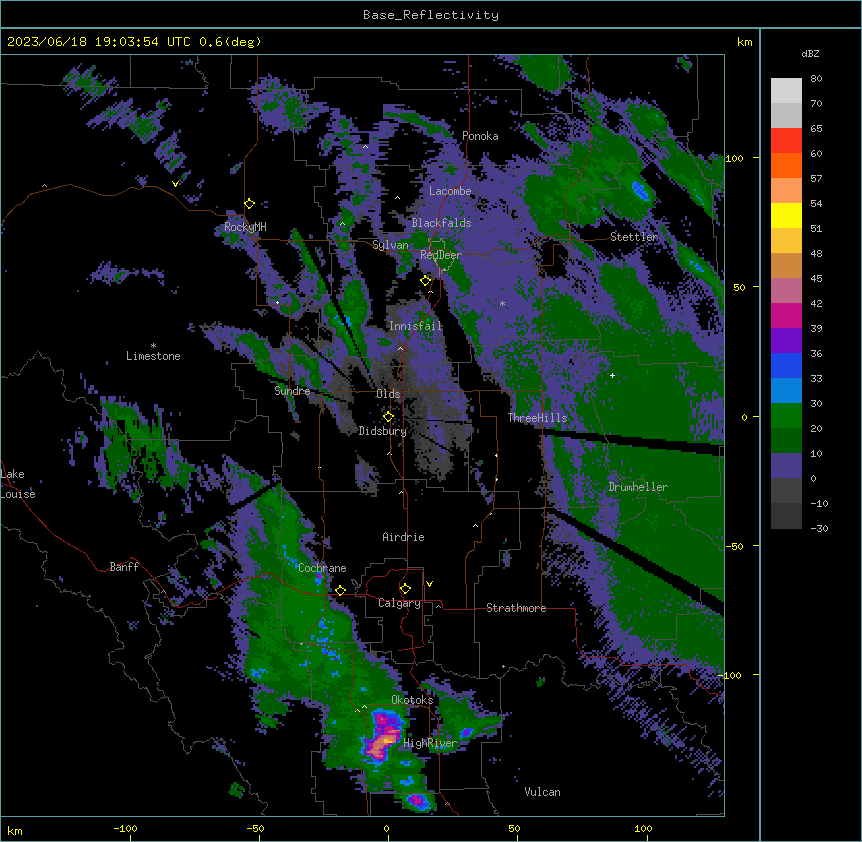Click yellow diamond marker near Didsbury
The image size is (862, 842).
click(389, 417)
